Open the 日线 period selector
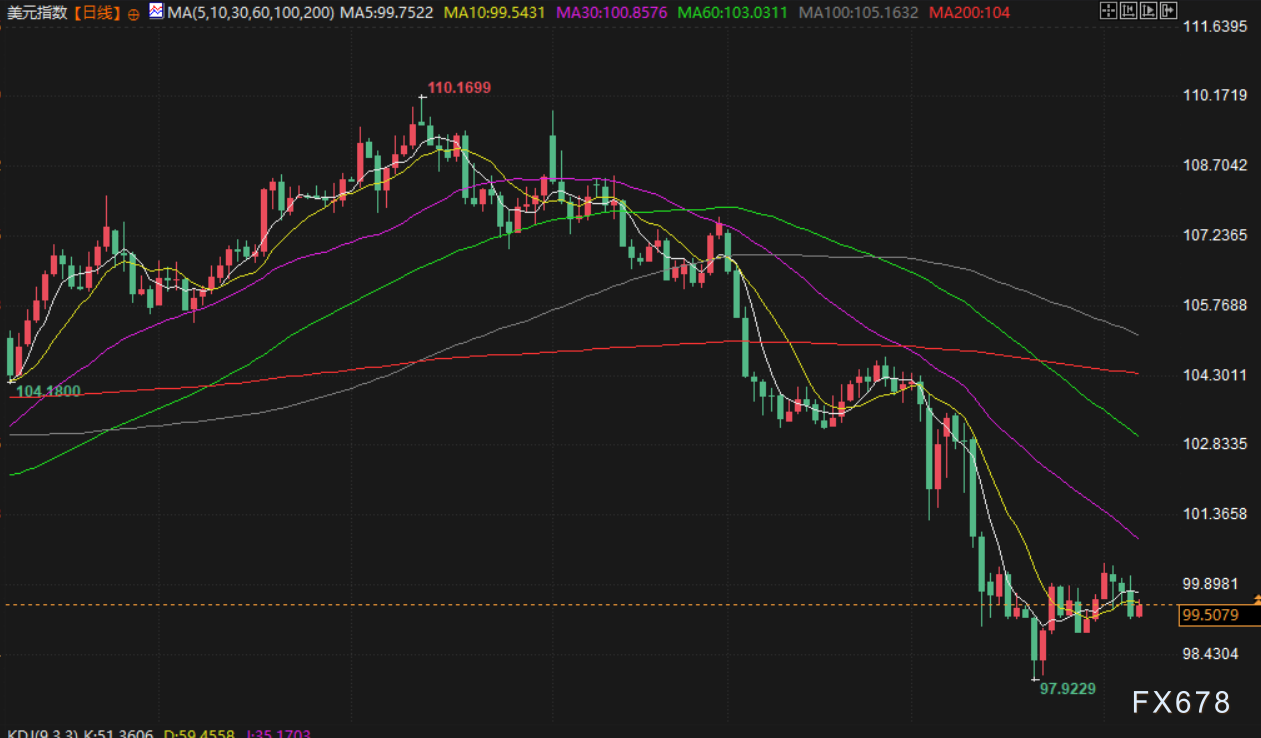Image resolution: width=1261 pixels, height=738 pixels. (x=97, y=13)
